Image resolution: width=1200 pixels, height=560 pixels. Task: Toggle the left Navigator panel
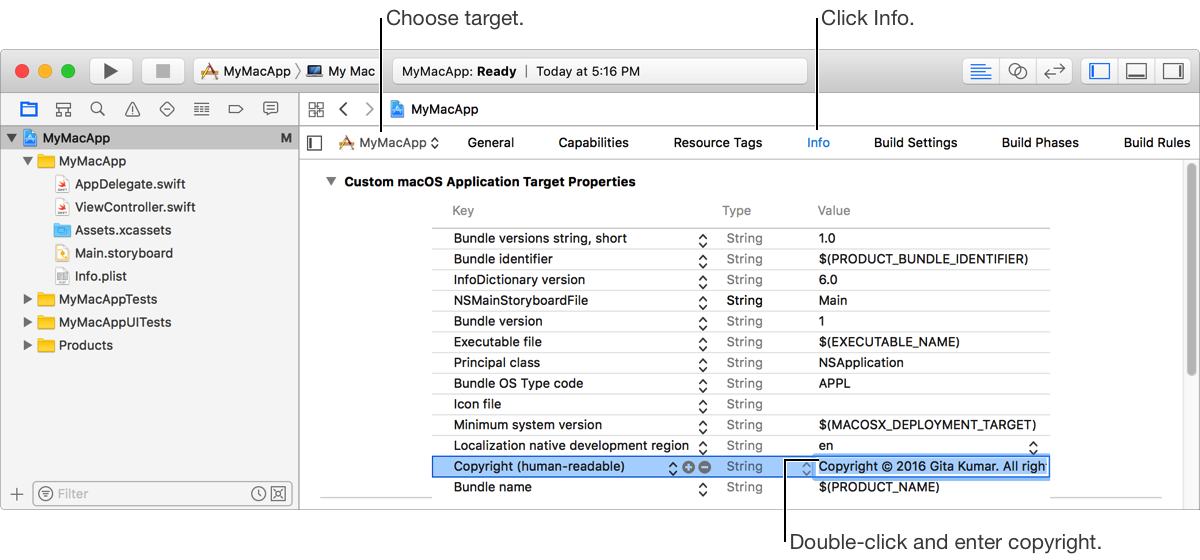tap(1100, 71)
